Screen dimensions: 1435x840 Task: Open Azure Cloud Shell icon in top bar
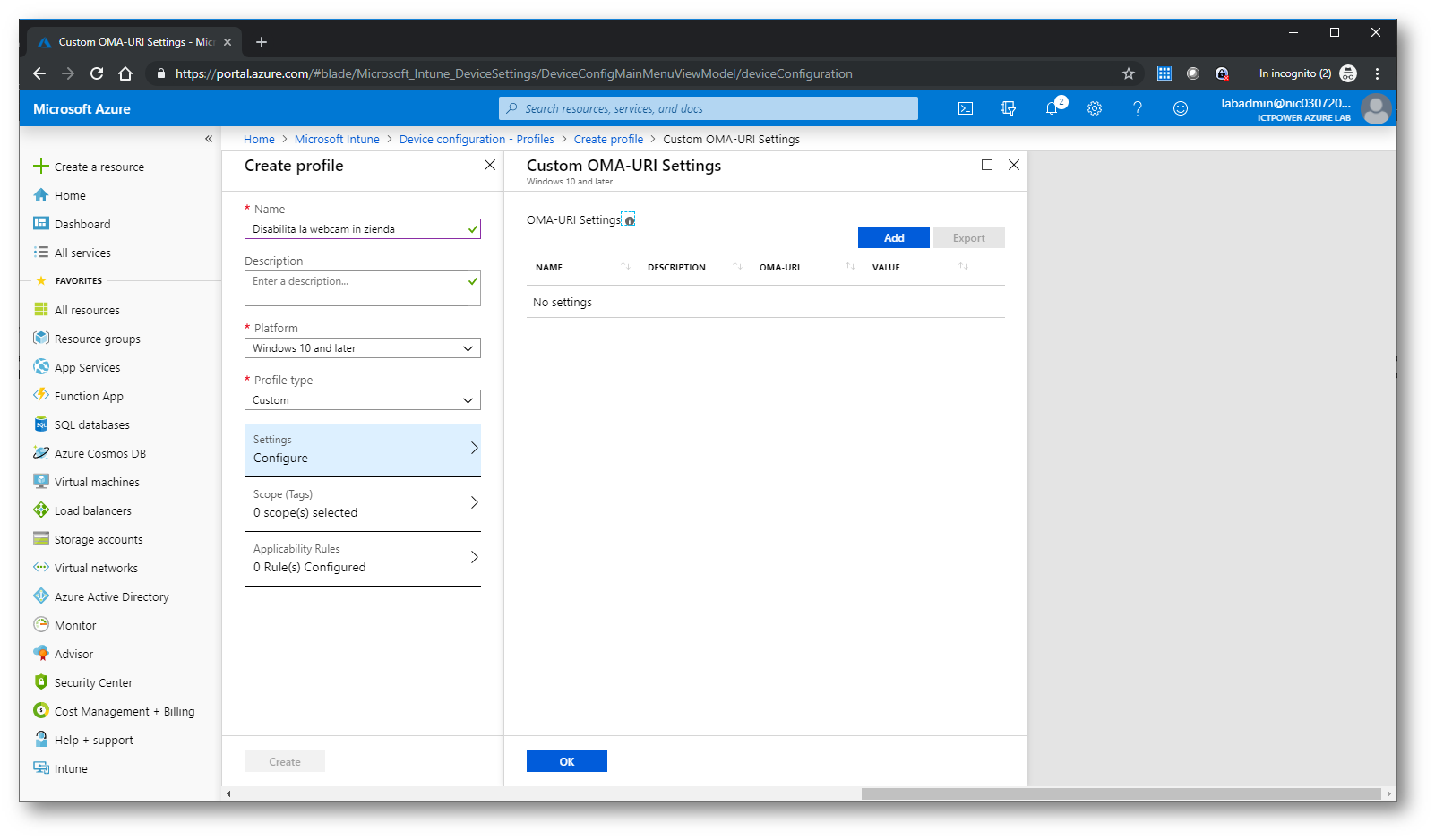966,108
